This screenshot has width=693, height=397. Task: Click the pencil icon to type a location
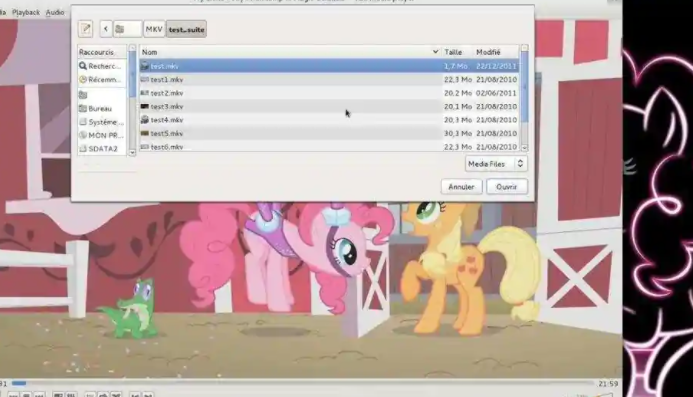click(x=86, y=29)
